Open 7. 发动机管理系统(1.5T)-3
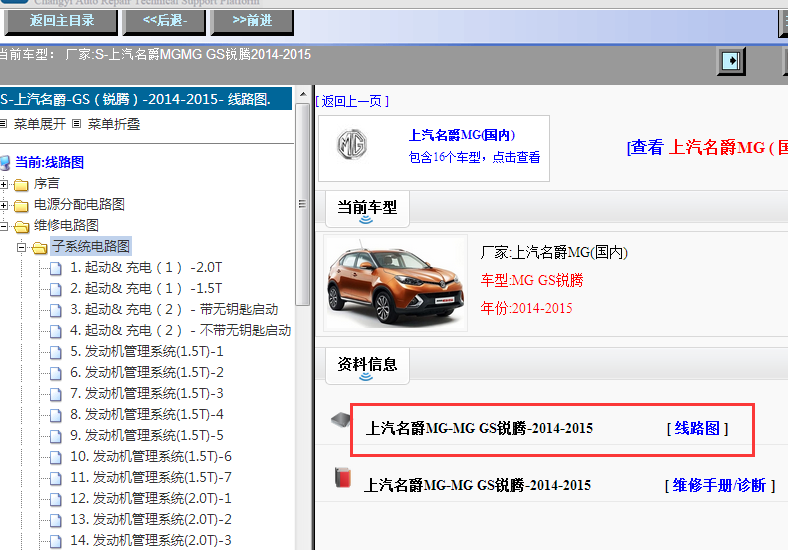 [147, 393]
